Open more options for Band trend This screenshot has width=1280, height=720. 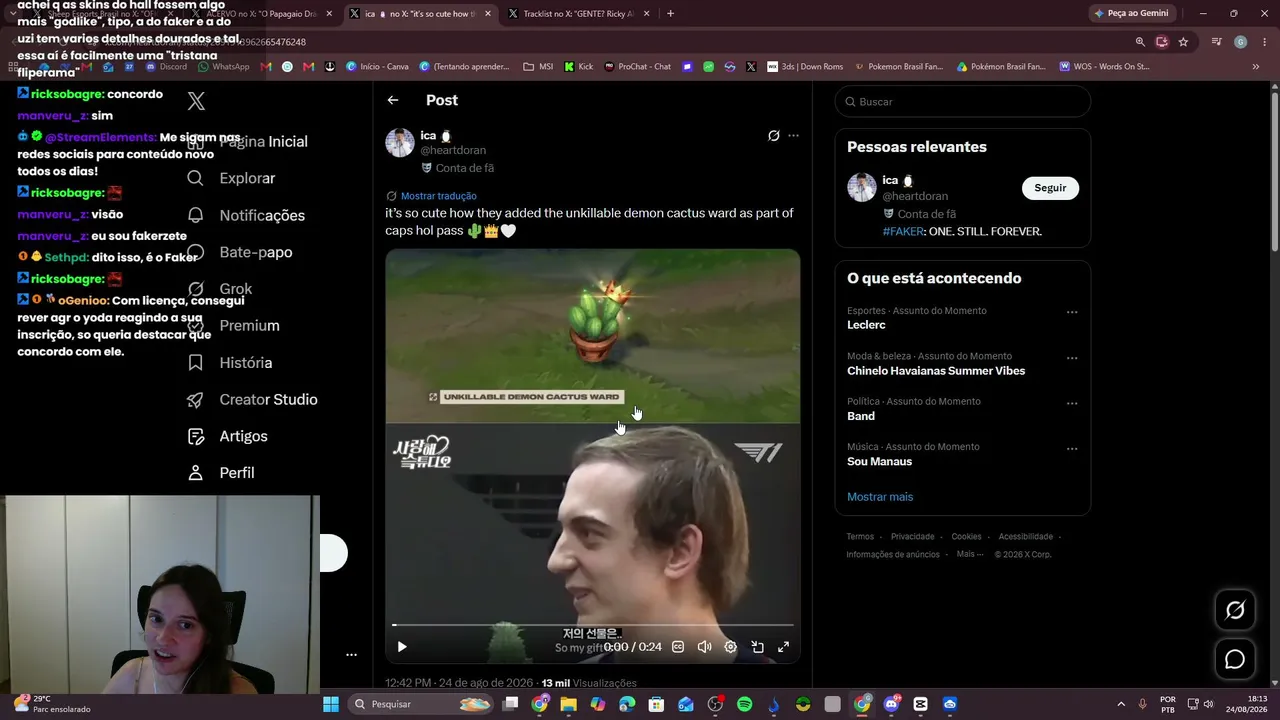(1072, 403)
